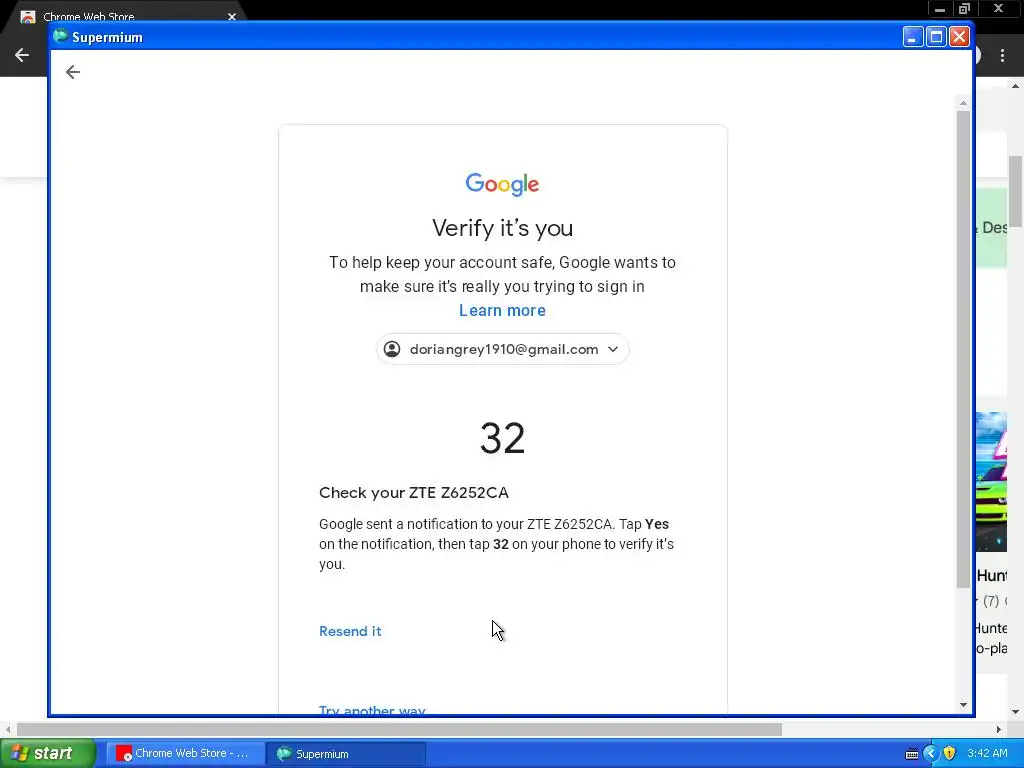Click the background browser vertical scrollbar thumb
The image size is (1024, 768).
pos(1016,191)
